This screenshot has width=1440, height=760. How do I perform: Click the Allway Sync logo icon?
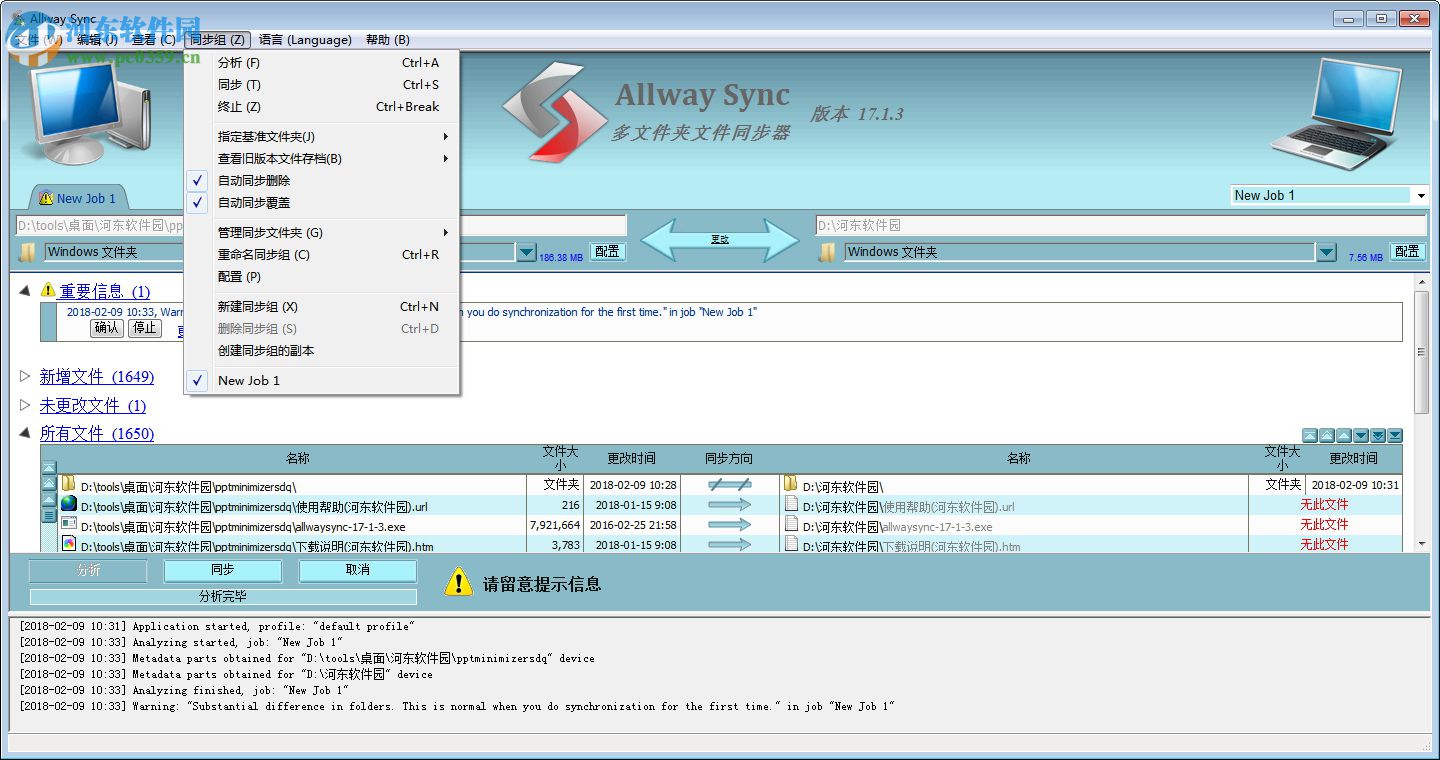click(x=555, y=108)
